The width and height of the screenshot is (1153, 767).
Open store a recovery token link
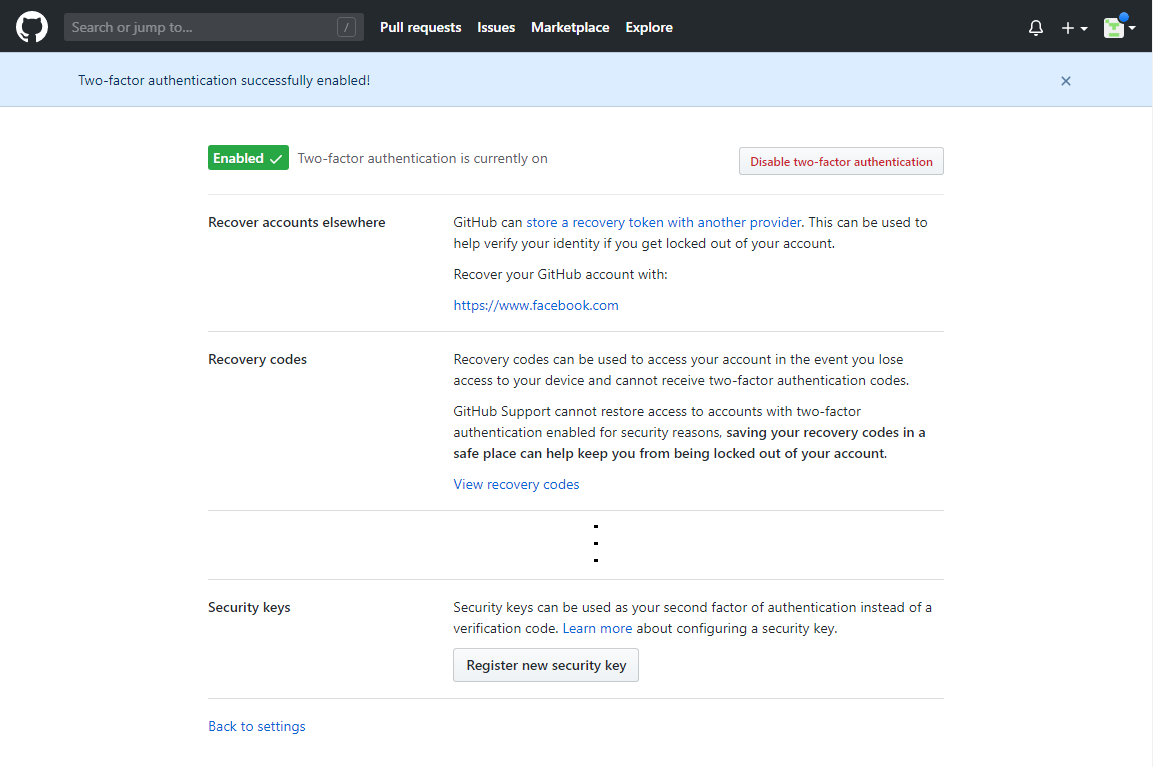(x=664, y=222)
